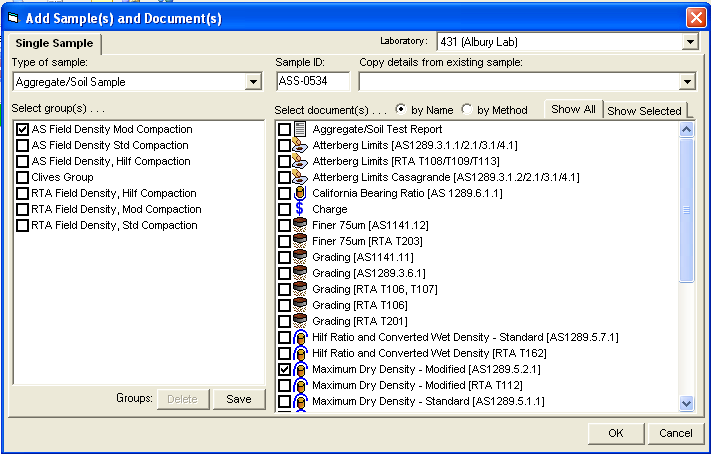Click the Aggregate/Soil Test Report document icon
The width and height of the screenshot is (711, 454).
[300, 129]
